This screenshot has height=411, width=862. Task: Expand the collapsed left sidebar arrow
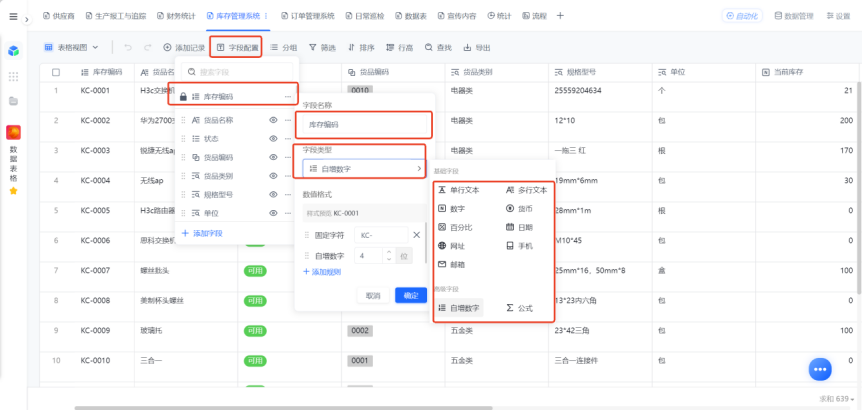point(27,19)
